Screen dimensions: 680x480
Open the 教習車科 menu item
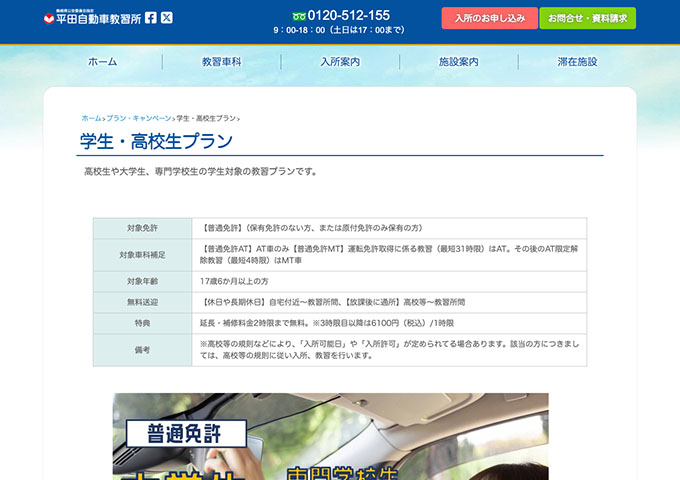click(222, 62)
